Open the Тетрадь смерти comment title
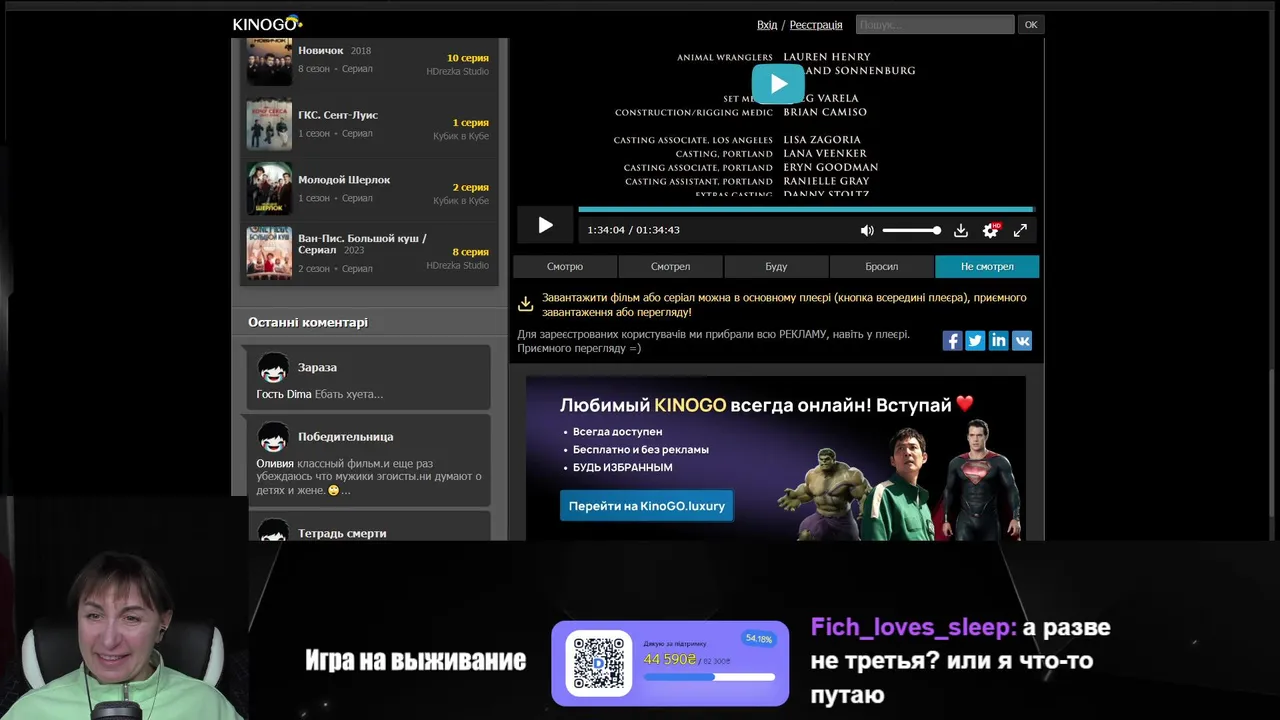 click(342, 534)
